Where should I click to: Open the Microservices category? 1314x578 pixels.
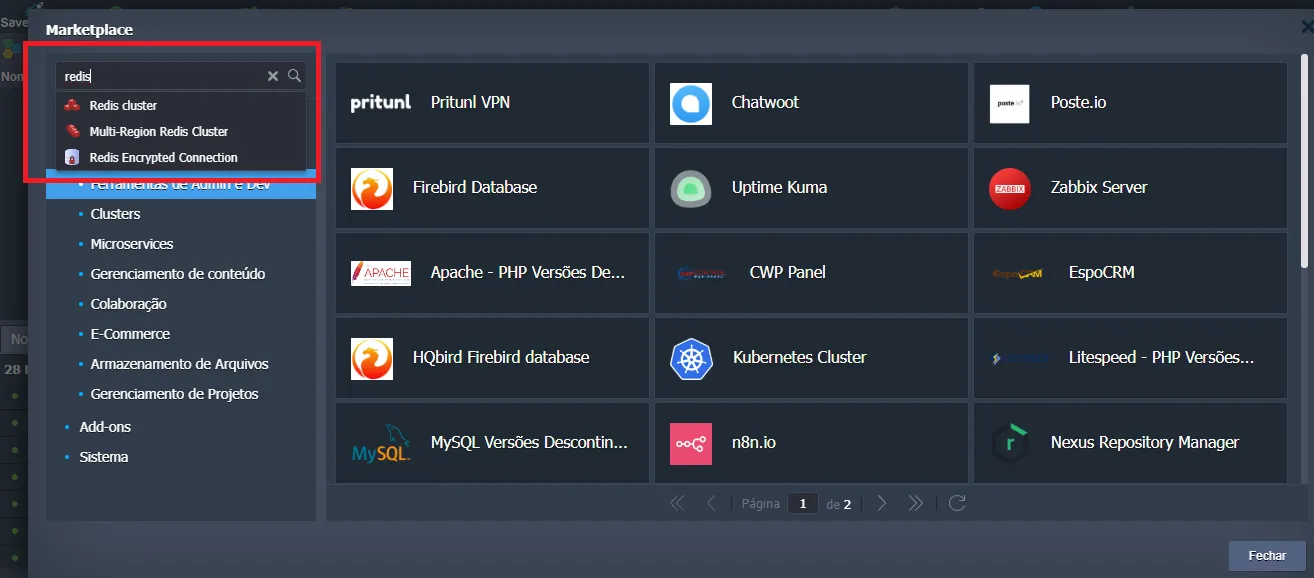click(132, 244)
